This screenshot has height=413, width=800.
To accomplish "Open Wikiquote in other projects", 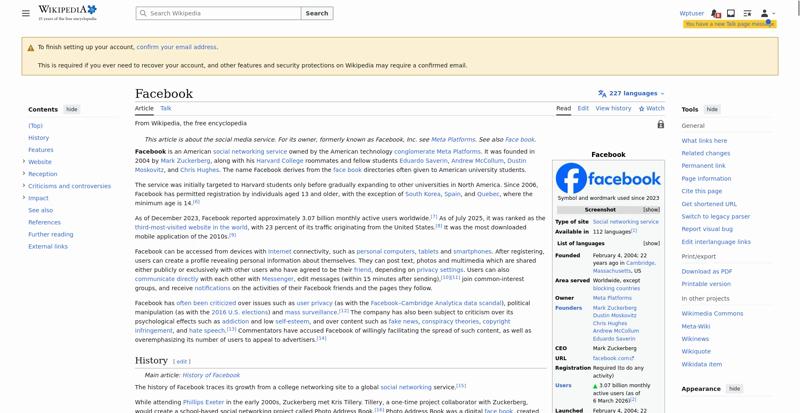I will click(x=696, y=352).
